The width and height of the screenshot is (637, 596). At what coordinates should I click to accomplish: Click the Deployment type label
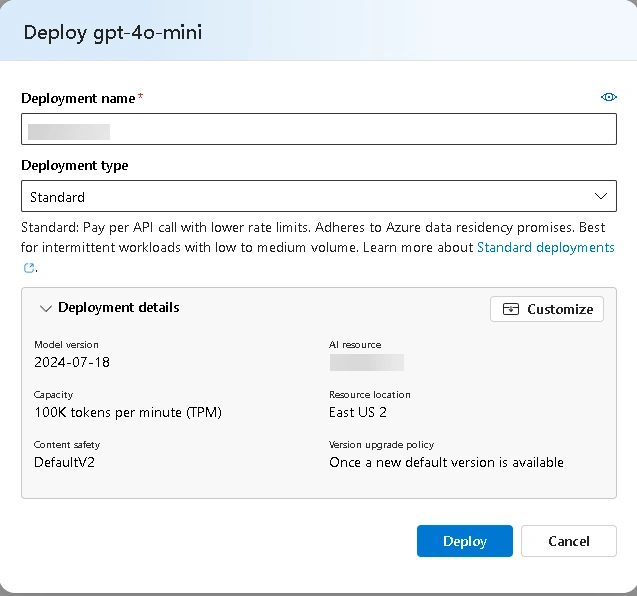pyautogui.click(x=75, y=165)
